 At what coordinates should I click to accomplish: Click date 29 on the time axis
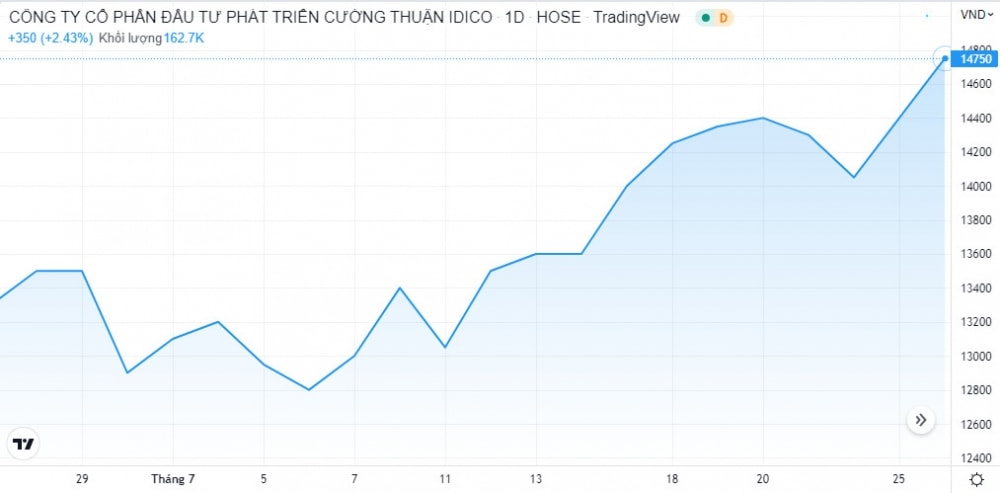point(82,479)
